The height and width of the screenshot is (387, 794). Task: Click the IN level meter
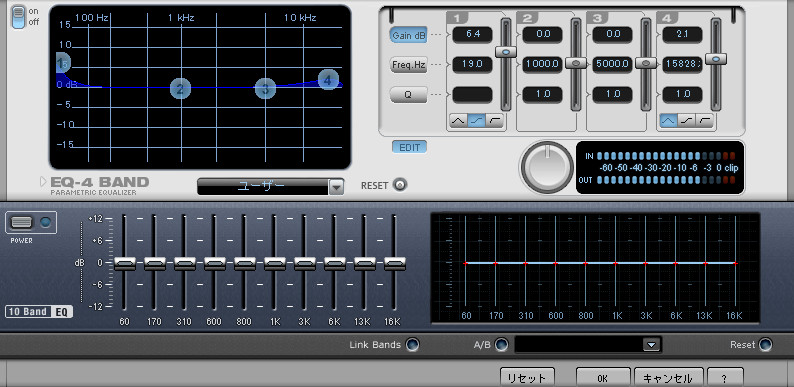pyautogui.click(x=666, y=156)
